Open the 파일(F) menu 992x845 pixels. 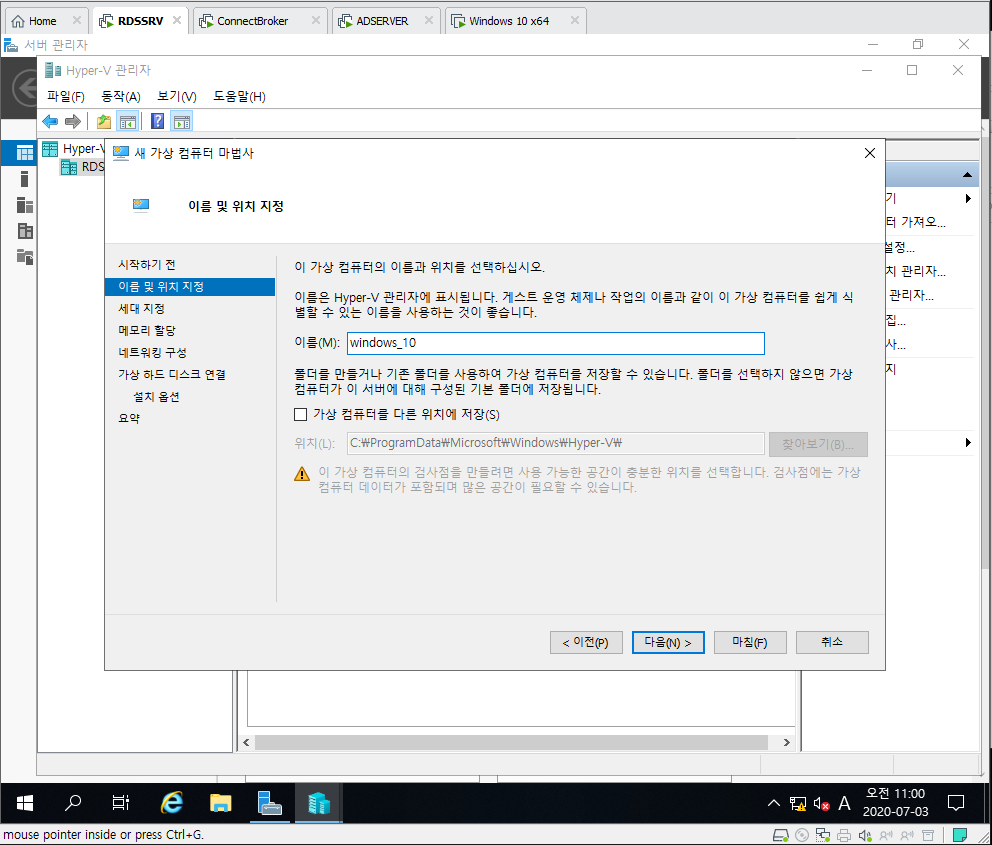point(66,96)
